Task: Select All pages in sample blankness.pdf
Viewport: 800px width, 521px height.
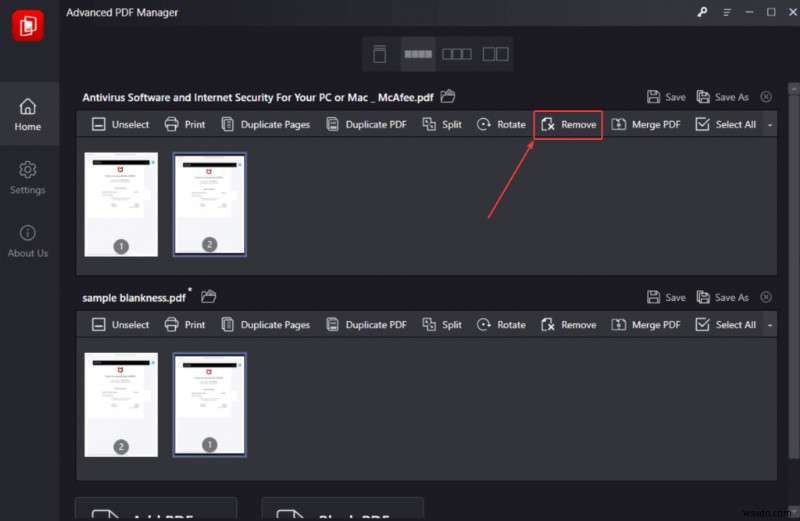Action: coord(726,325)
